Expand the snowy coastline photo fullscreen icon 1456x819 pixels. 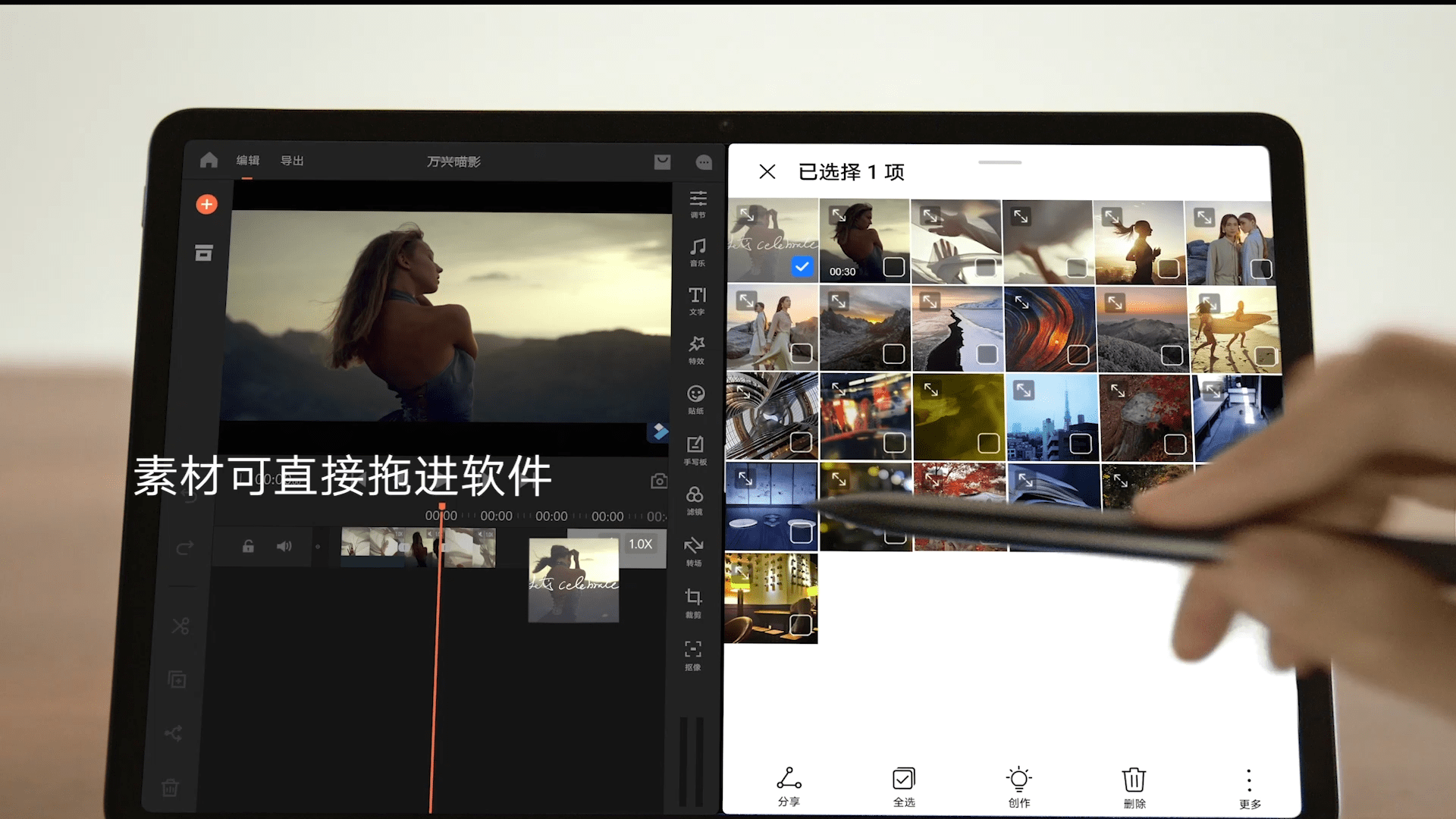(x=930, y=300)
